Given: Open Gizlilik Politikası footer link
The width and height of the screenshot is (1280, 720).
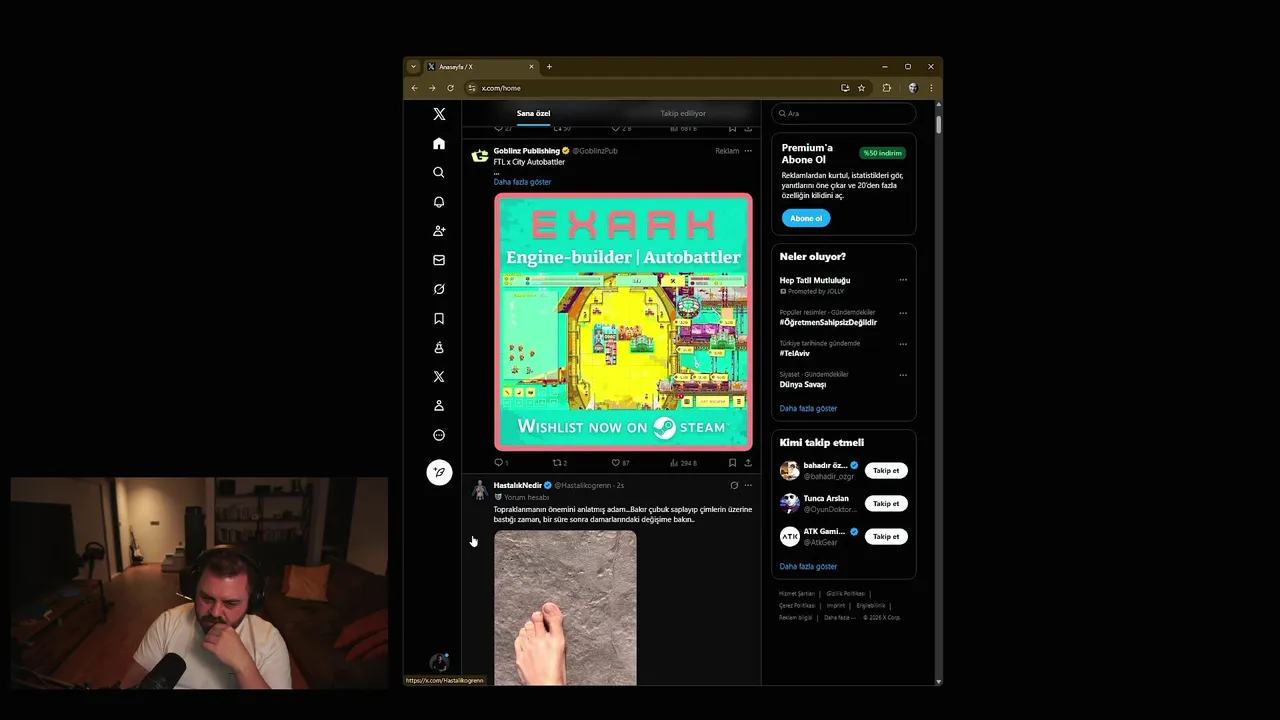Looking at the screenshot, I should coord(846,593).
